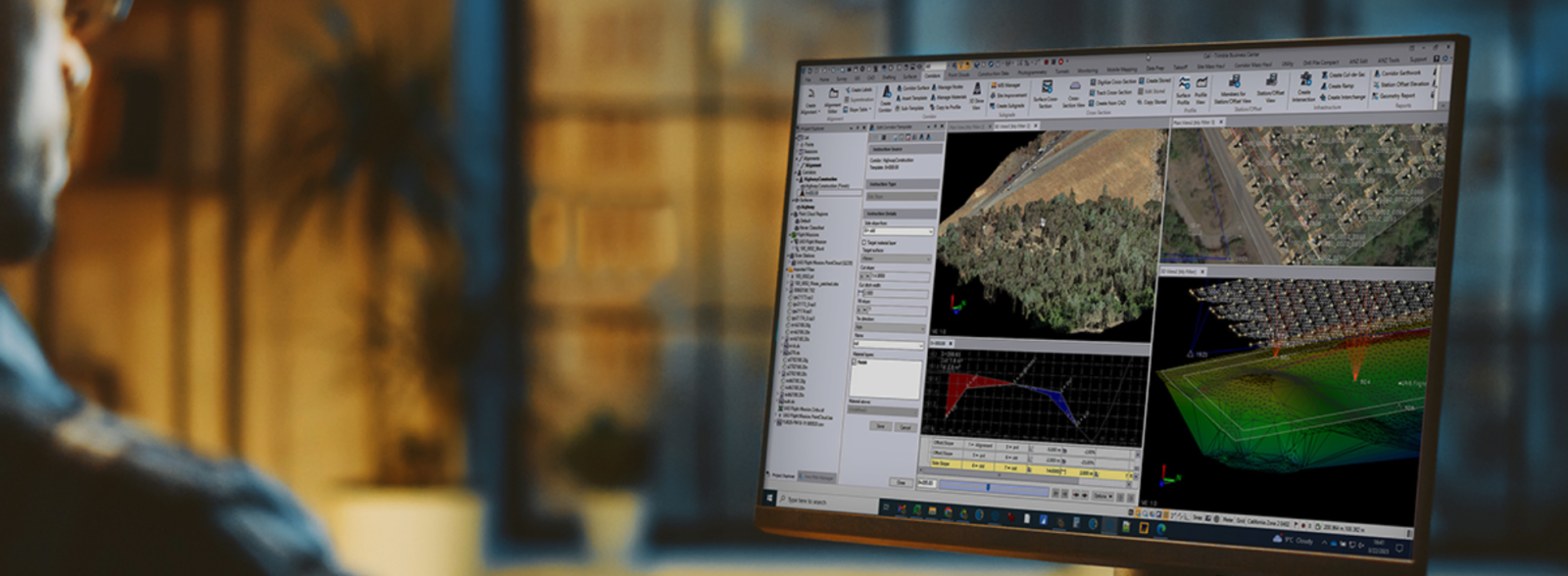This screenshot has height=576, width=1568.
Task: Open the Station/Offset View icon
Action: tap(1270, 88)
